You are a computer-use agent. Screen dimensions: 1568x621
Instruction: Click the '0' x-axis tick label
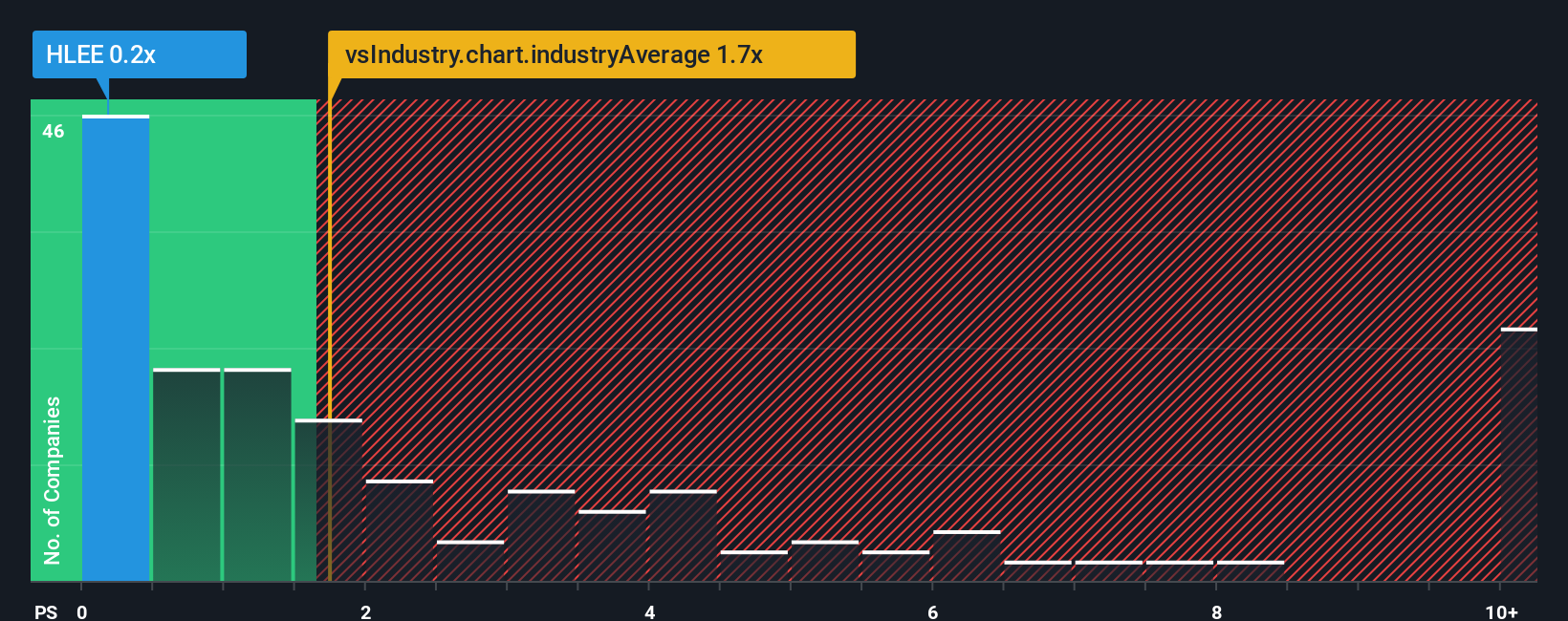[82, 611]
